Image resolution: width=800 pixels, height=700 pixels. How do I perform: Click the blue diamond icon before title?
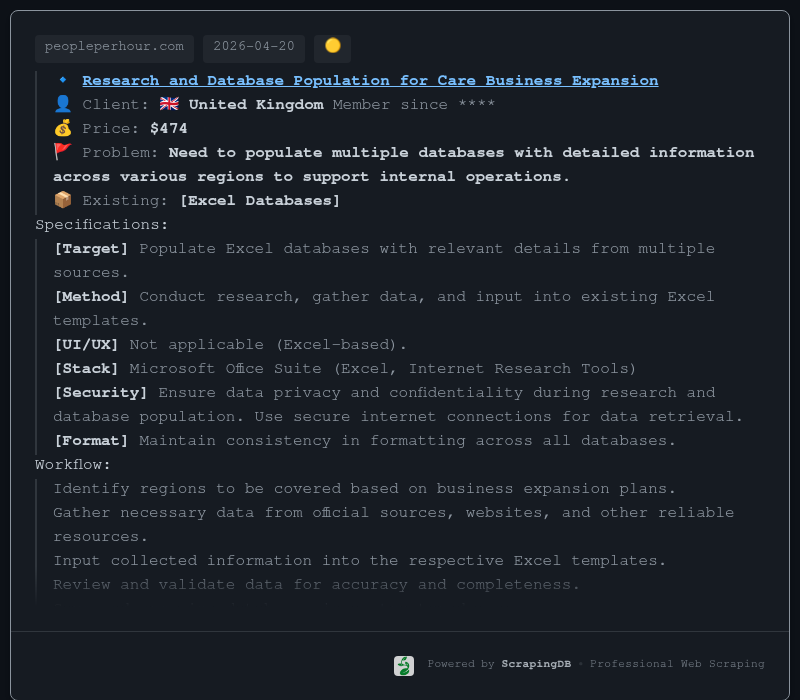click(x=63, y=81)
